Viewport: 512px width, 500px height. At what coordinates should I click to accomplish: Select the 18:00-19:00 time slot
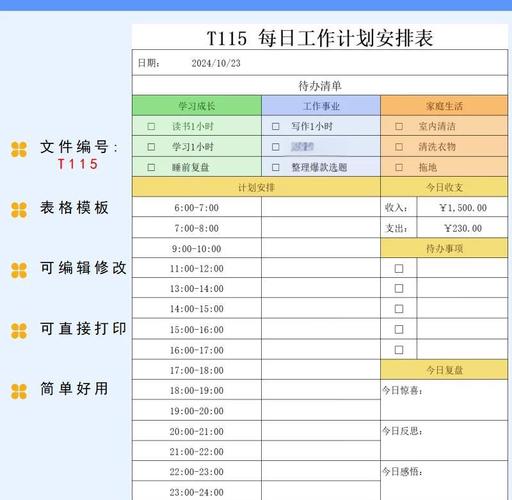197,390
